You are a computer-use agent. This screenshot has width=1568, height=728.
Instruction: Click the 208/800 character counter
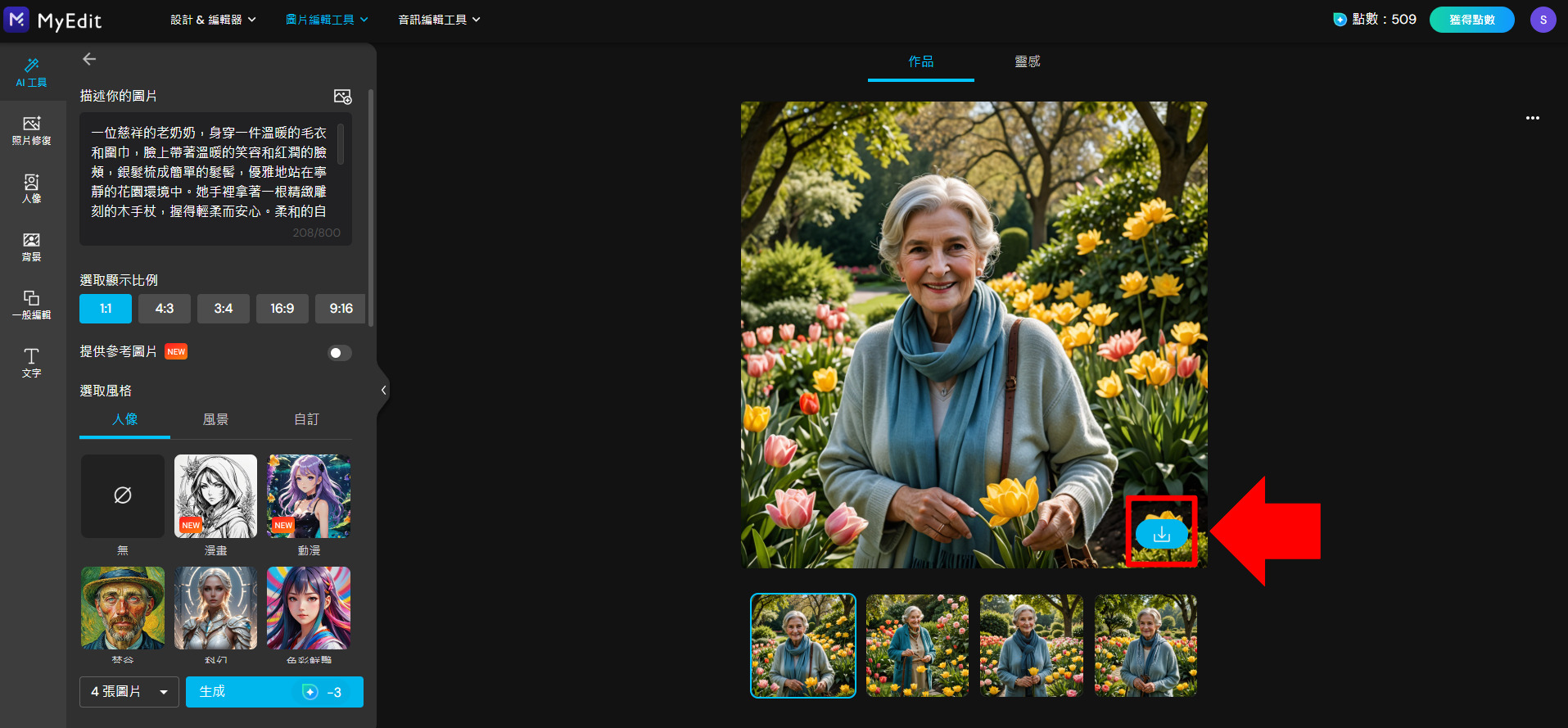(317, 233)
